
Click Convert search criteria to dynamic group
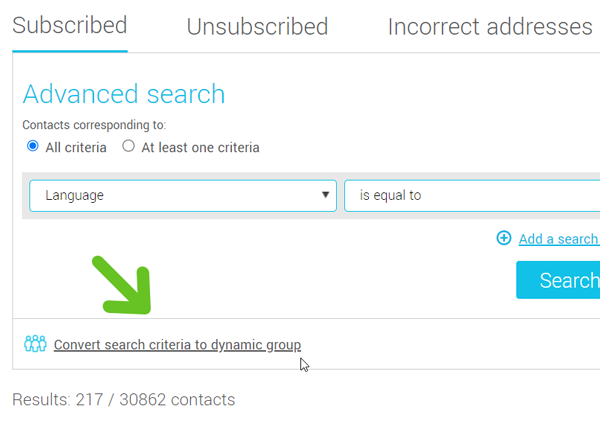(x=177, y=345)
